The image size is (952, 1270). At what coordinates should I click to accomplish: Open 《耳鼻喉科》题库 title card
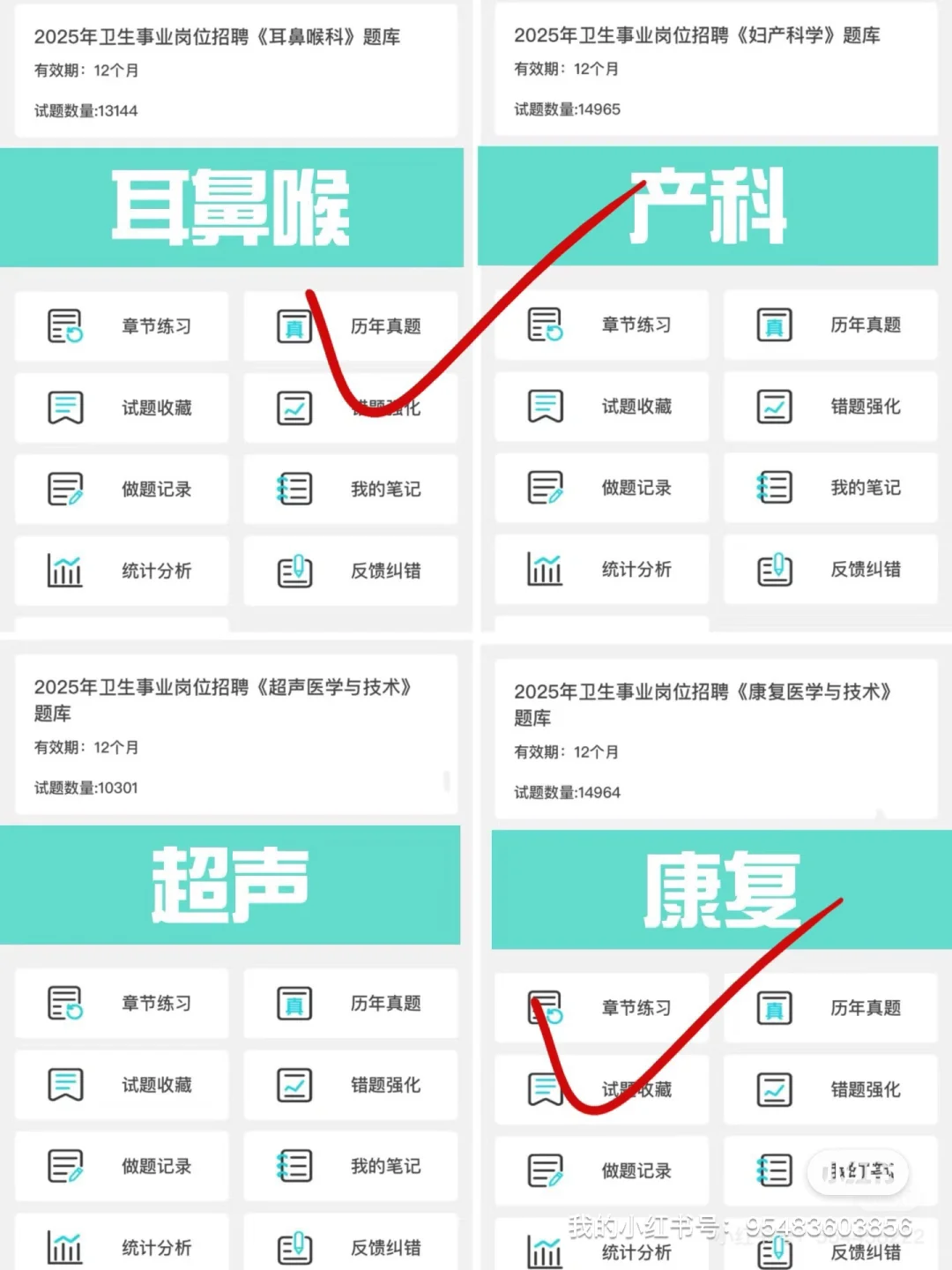[236, 71]
